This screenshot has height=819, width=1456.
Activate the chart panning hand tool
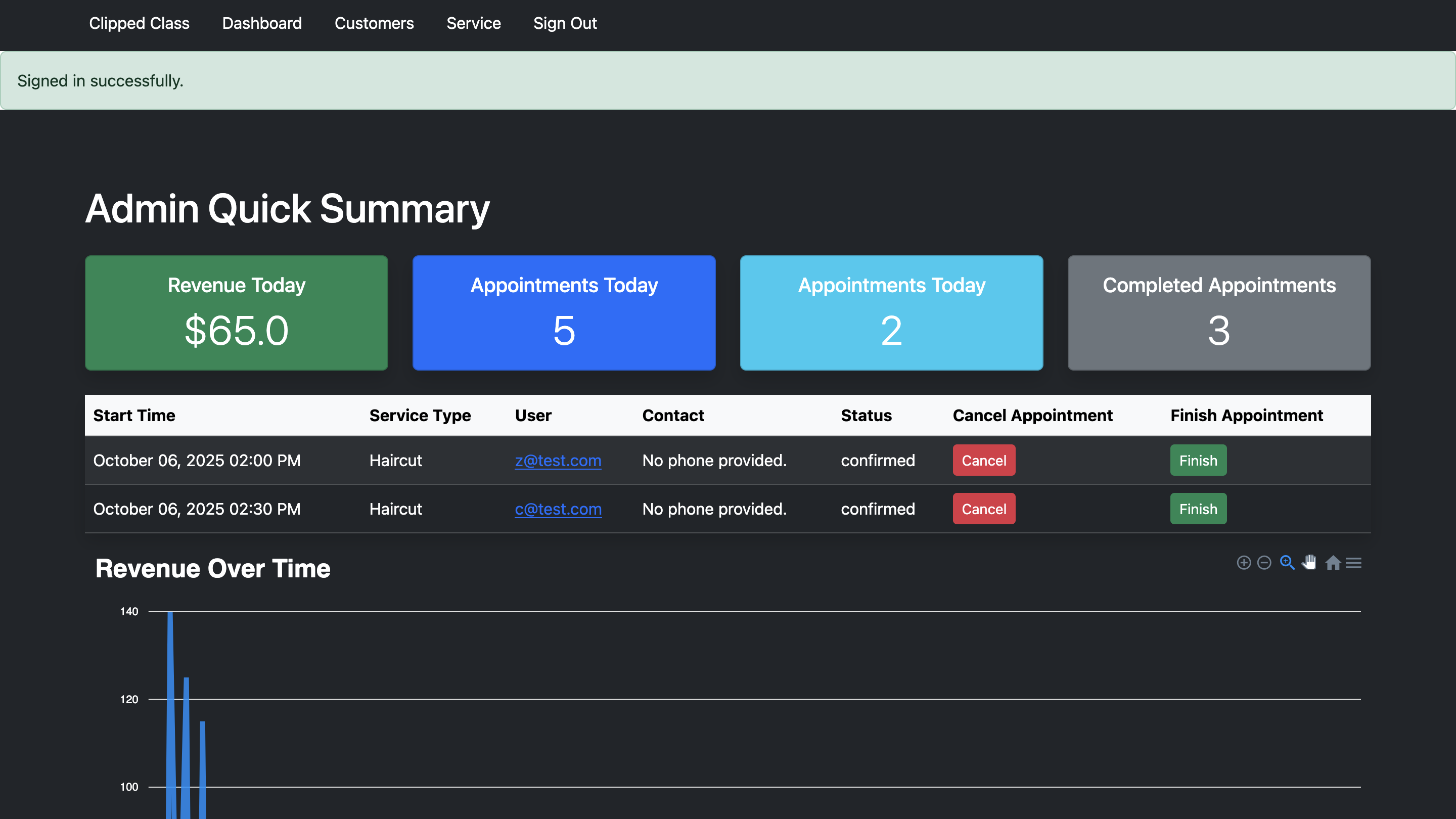1309,562
